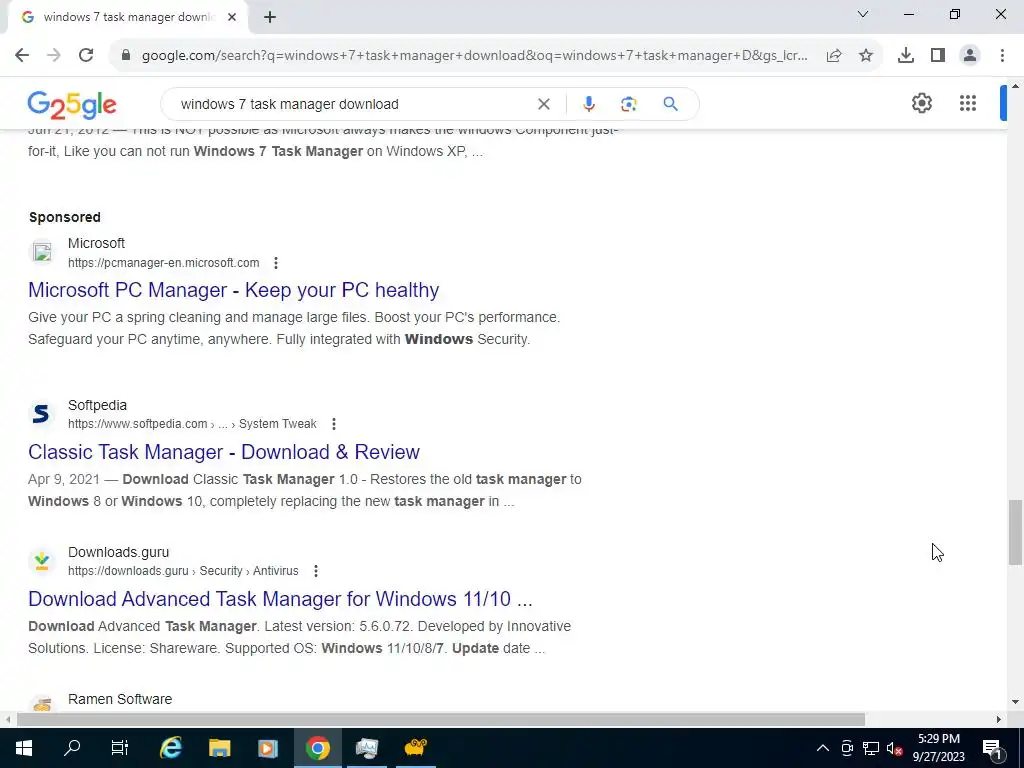Open taskbar search magnifier
The height and width of the screenshot is (768, 1024).
click(72, 748)
